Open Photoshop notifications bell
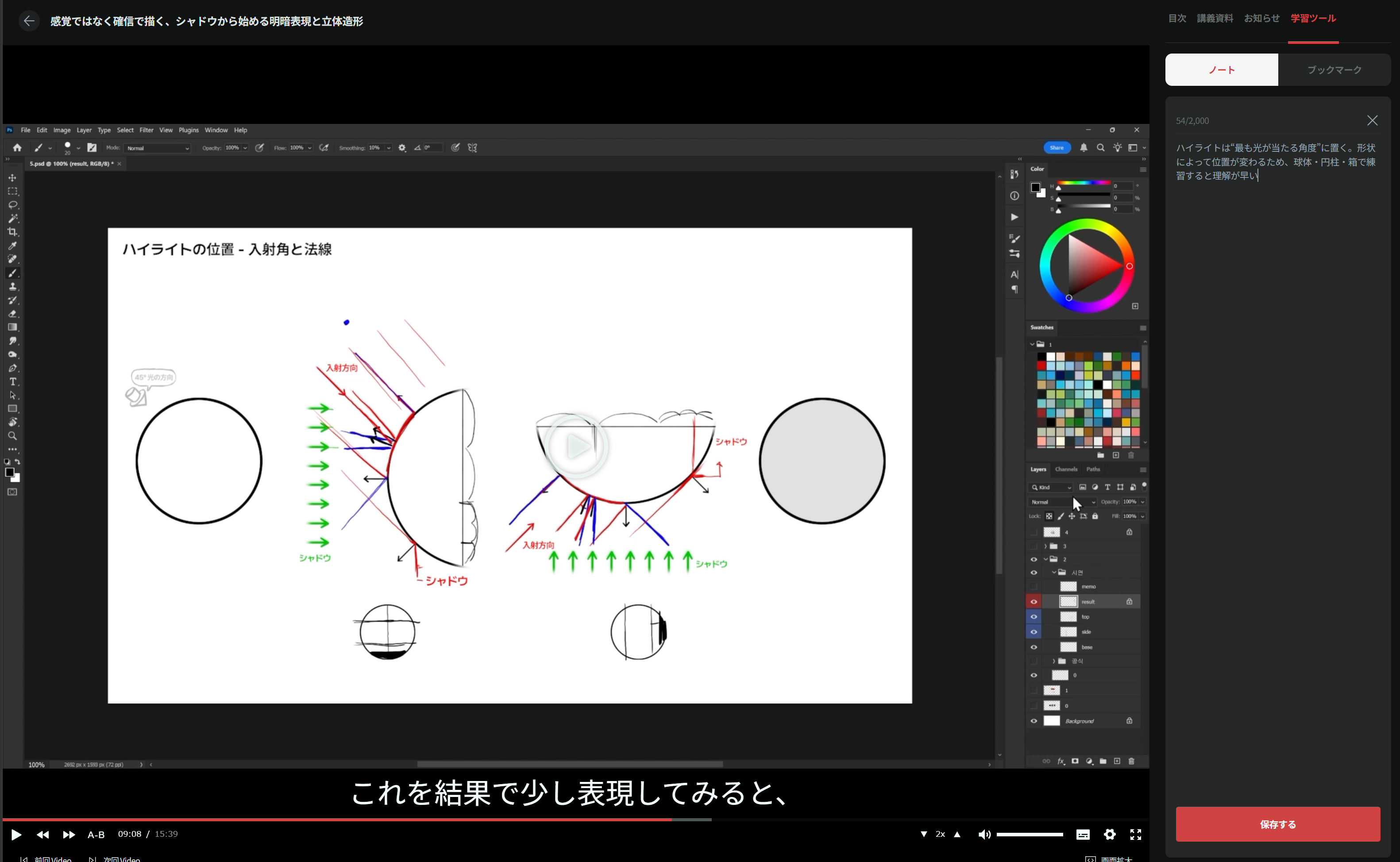The width and height of the screenshot is (1400, 862). click(1084, 148)
